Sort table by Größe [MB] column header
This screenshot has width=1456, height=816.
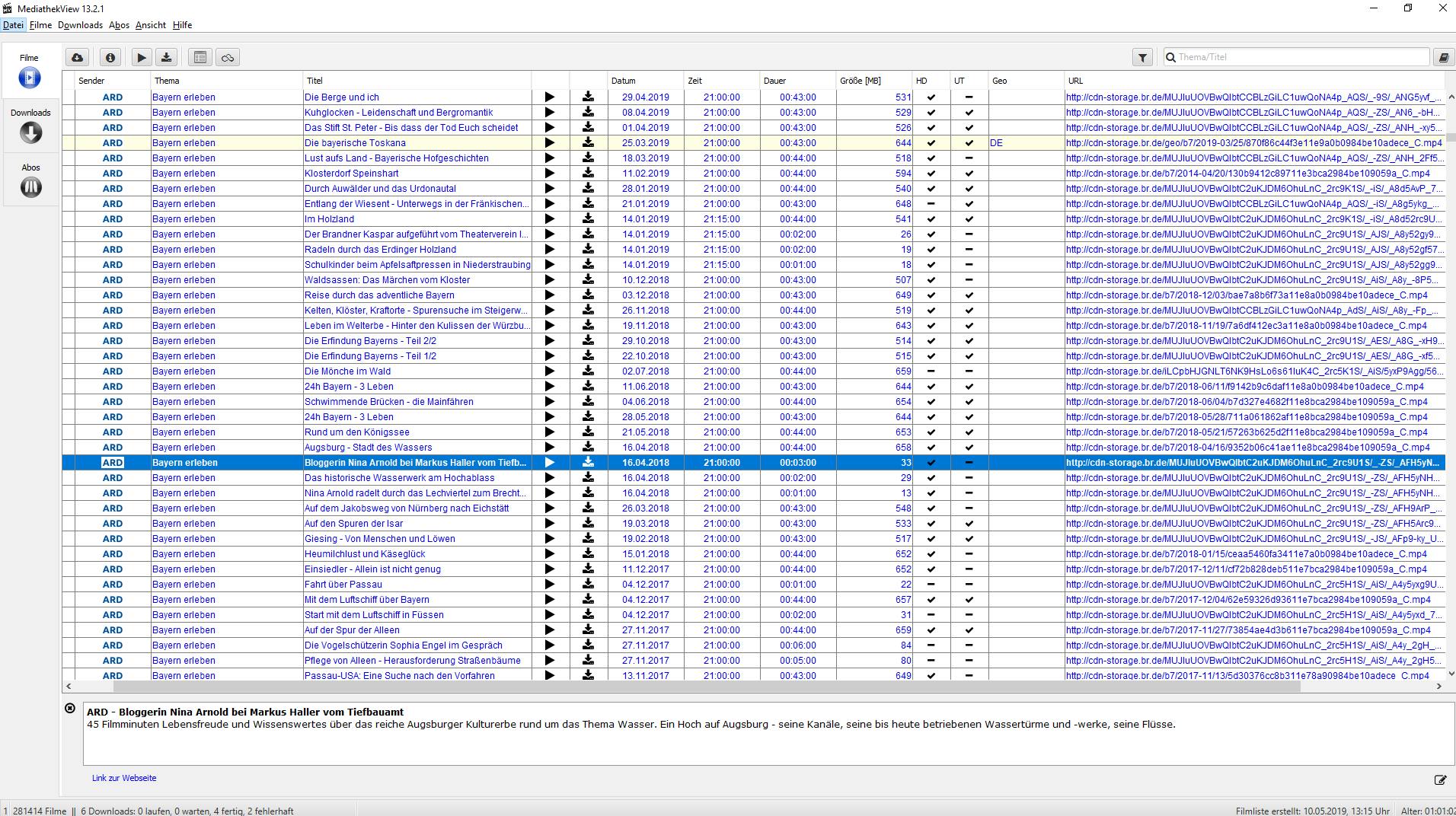[874, 81]
